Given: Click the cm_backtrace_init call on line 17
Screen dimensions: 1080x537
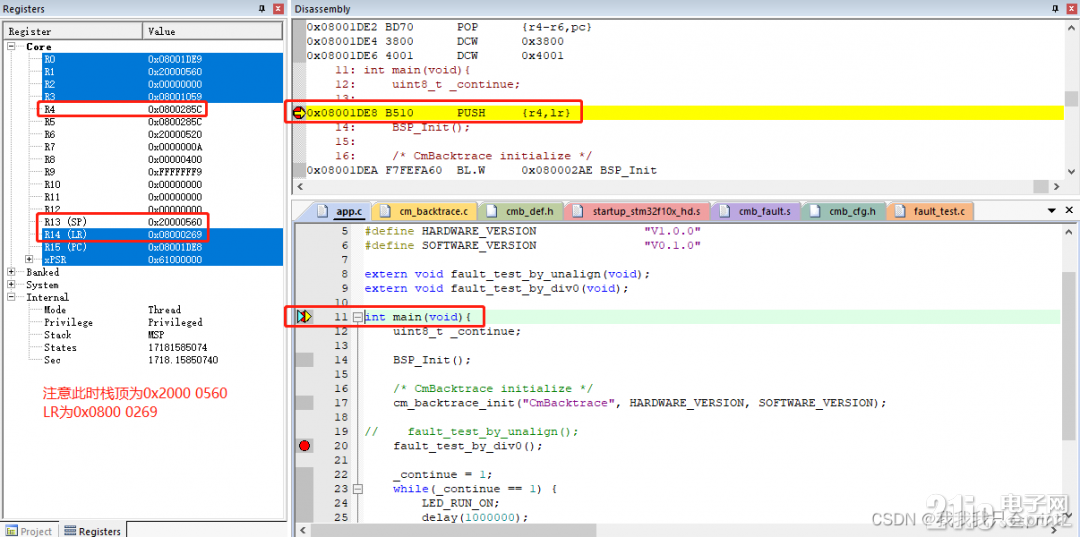Looking at the screenshot, I should (x=639, y=403).
